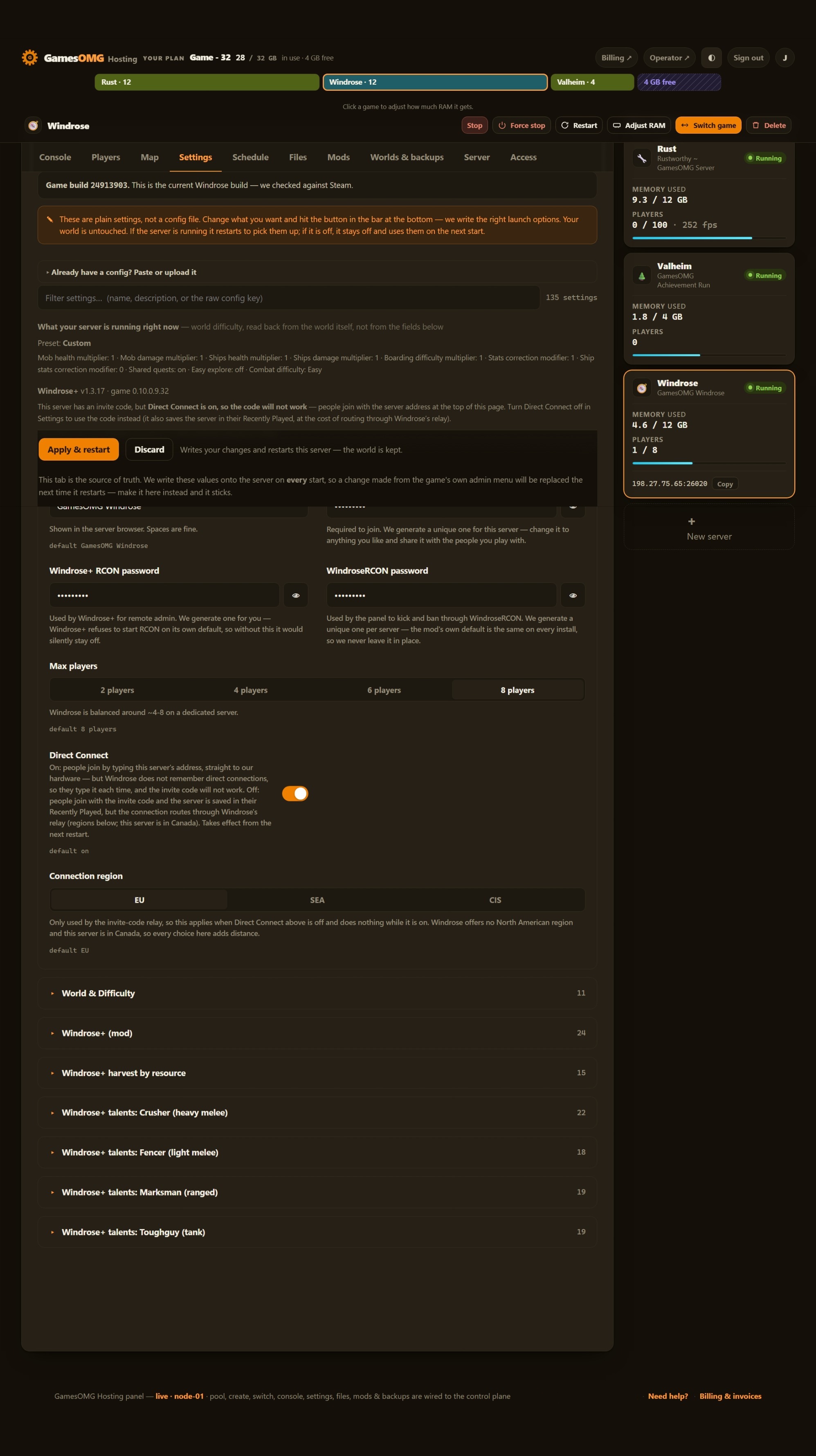Choose the CIS connection region
Viewport: 816px width, 1456px height.
pyautogui.click(x=495, y=900)
